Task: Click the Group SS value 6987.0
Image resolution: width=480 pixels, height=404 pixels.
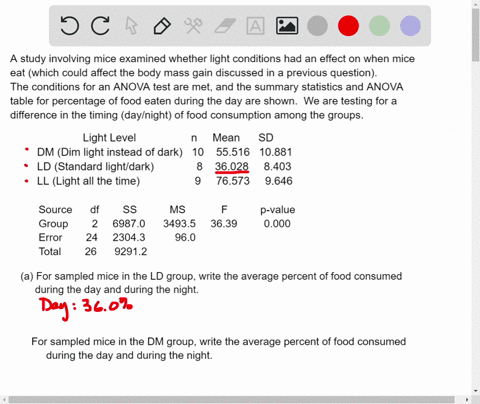Action: click(129, 223)
